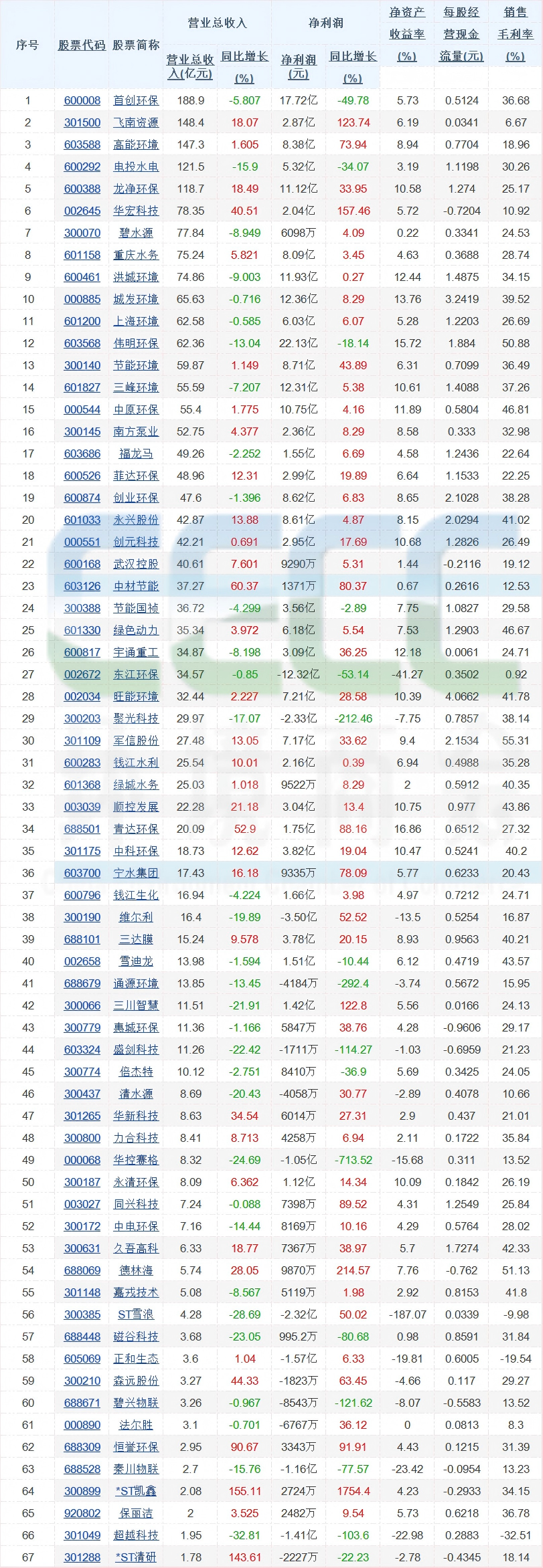The width and height of the screenshot is (543, 1568).
Task: Click the 净利润(元) column header
Action: (298, 67)
